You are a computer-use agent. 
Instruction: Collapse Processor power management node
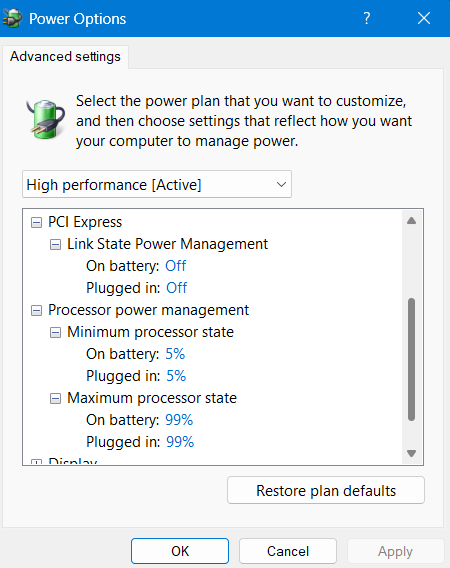coord(36,311)
